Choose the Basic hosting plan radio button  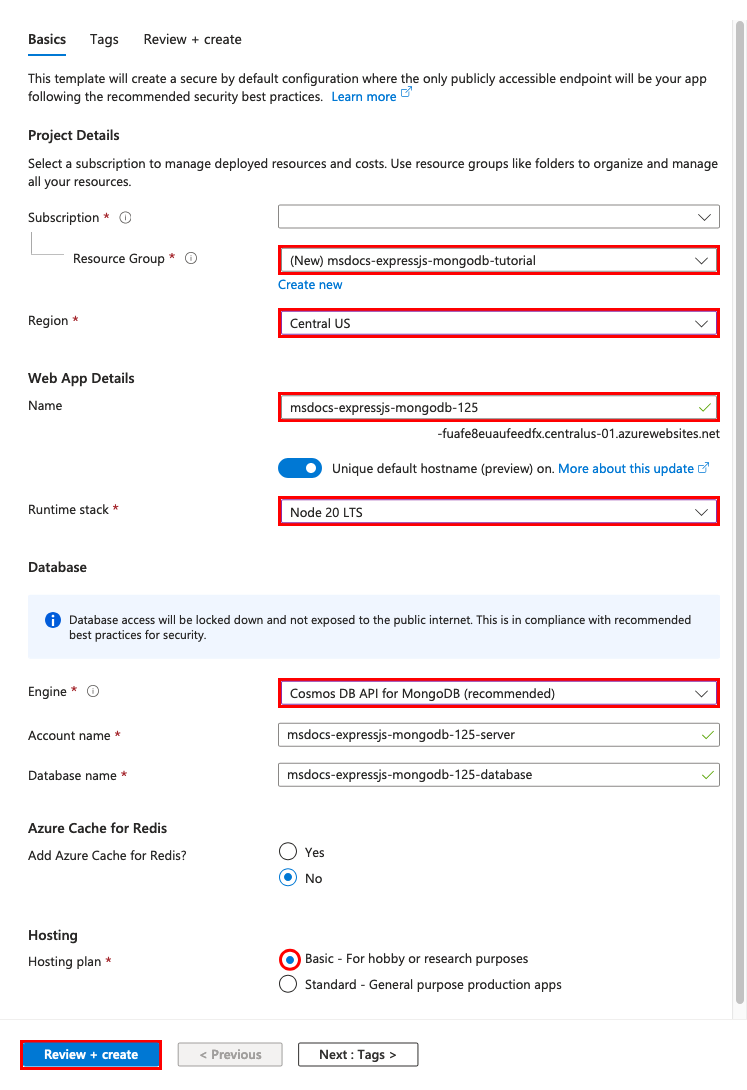289,959
